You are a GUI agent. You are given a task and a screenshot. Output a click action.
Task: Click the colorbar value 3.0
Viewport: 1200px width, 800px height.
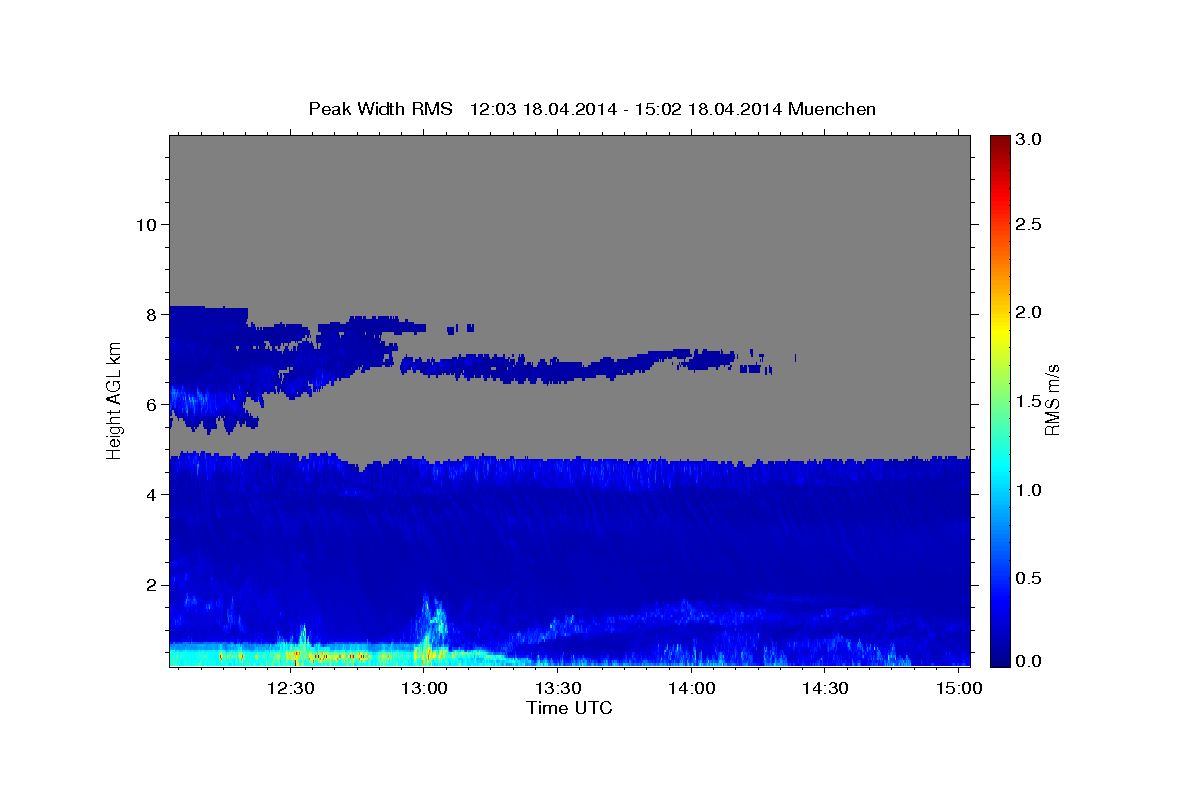pyautogui.click(x=1030, y=139)
